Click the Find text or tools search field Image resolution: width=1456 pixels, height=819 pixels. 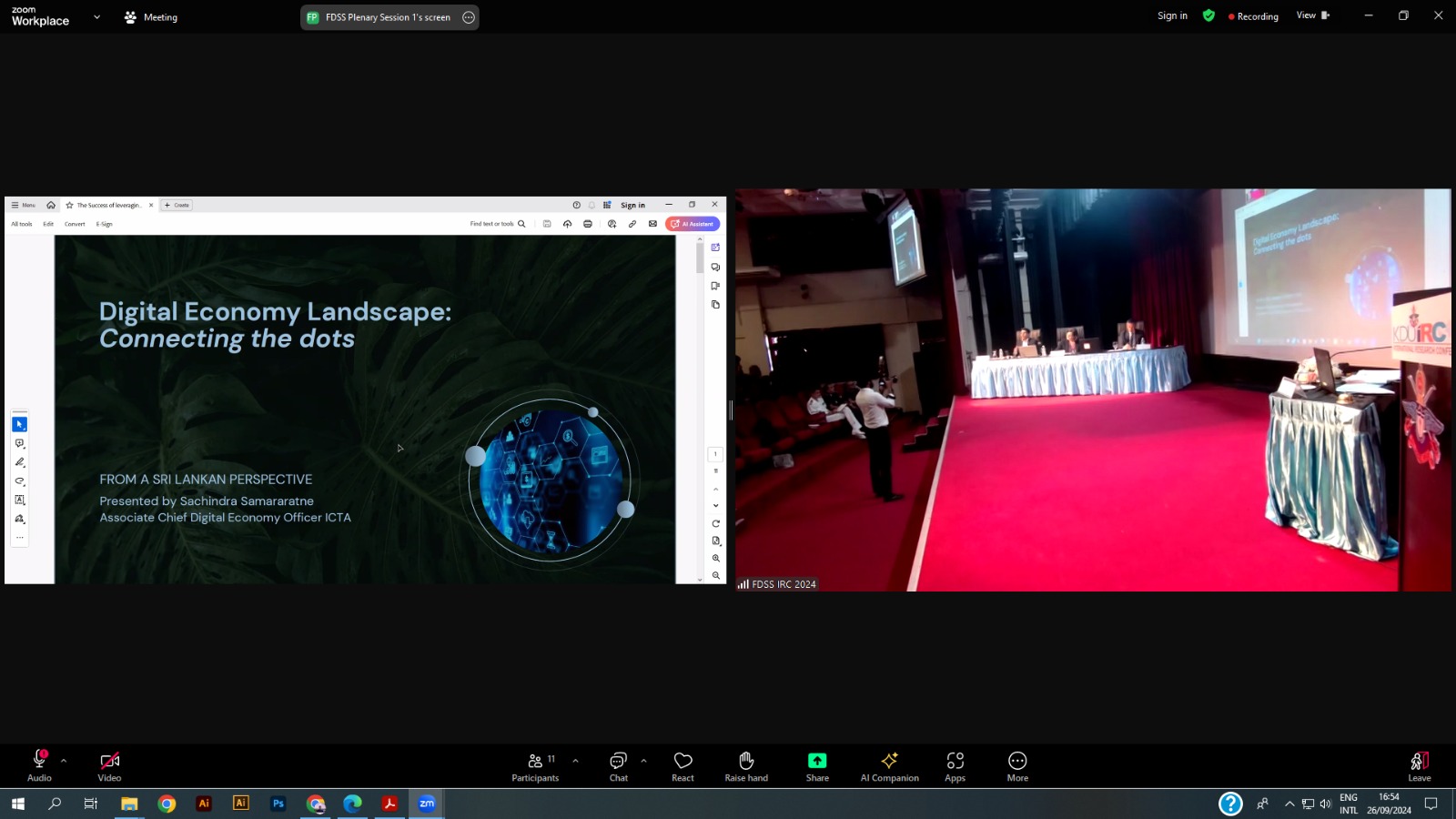[498, 224]
